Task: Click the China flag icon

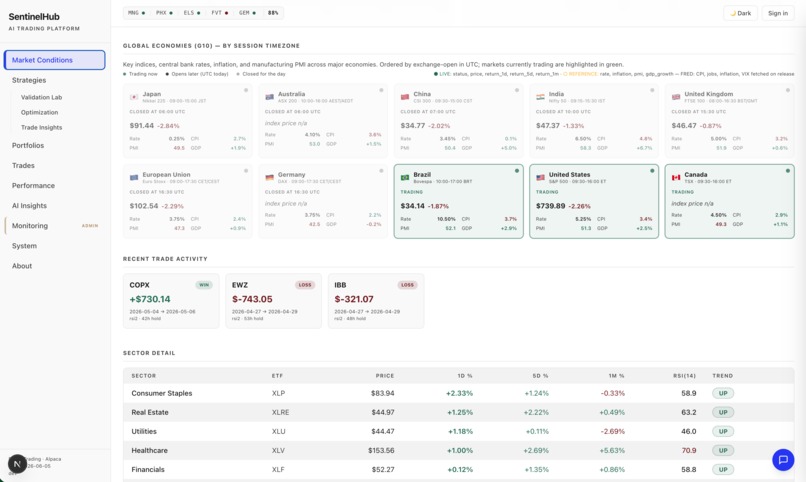Action: (x=405, y=97)
